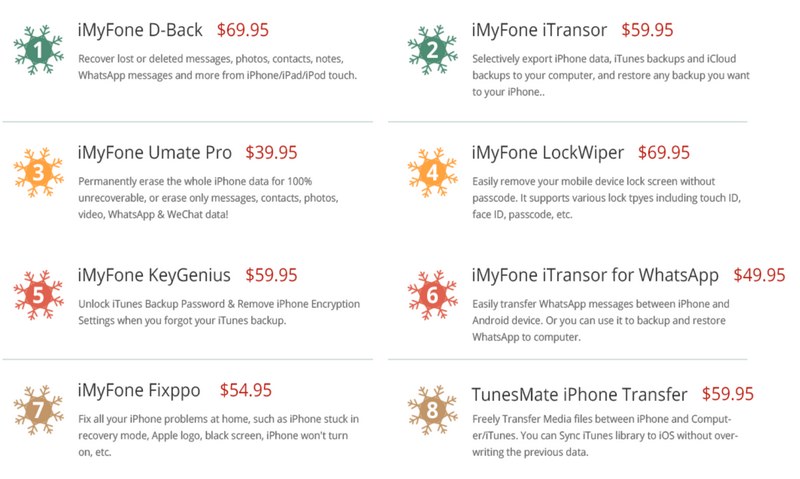800x479 pixels.
Task: Click the $39.95 Umate Pro price
Action: (x=271, y=153)
